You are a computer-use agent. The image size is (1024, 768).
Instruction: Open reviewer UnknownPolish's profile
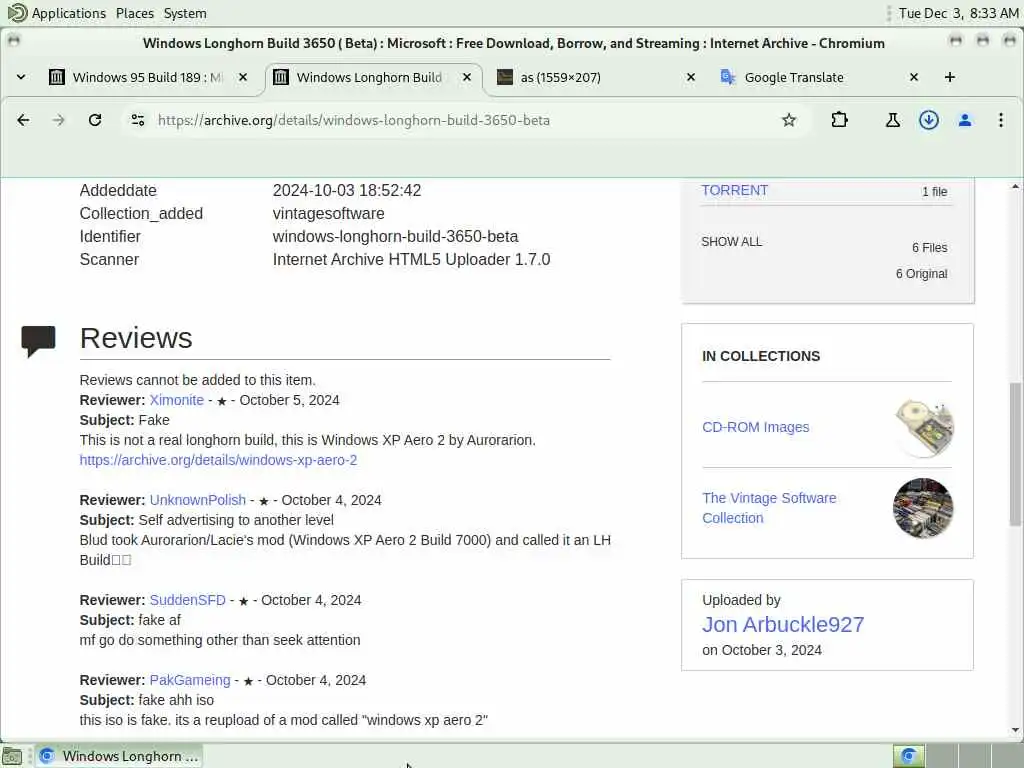coord(198,500)
